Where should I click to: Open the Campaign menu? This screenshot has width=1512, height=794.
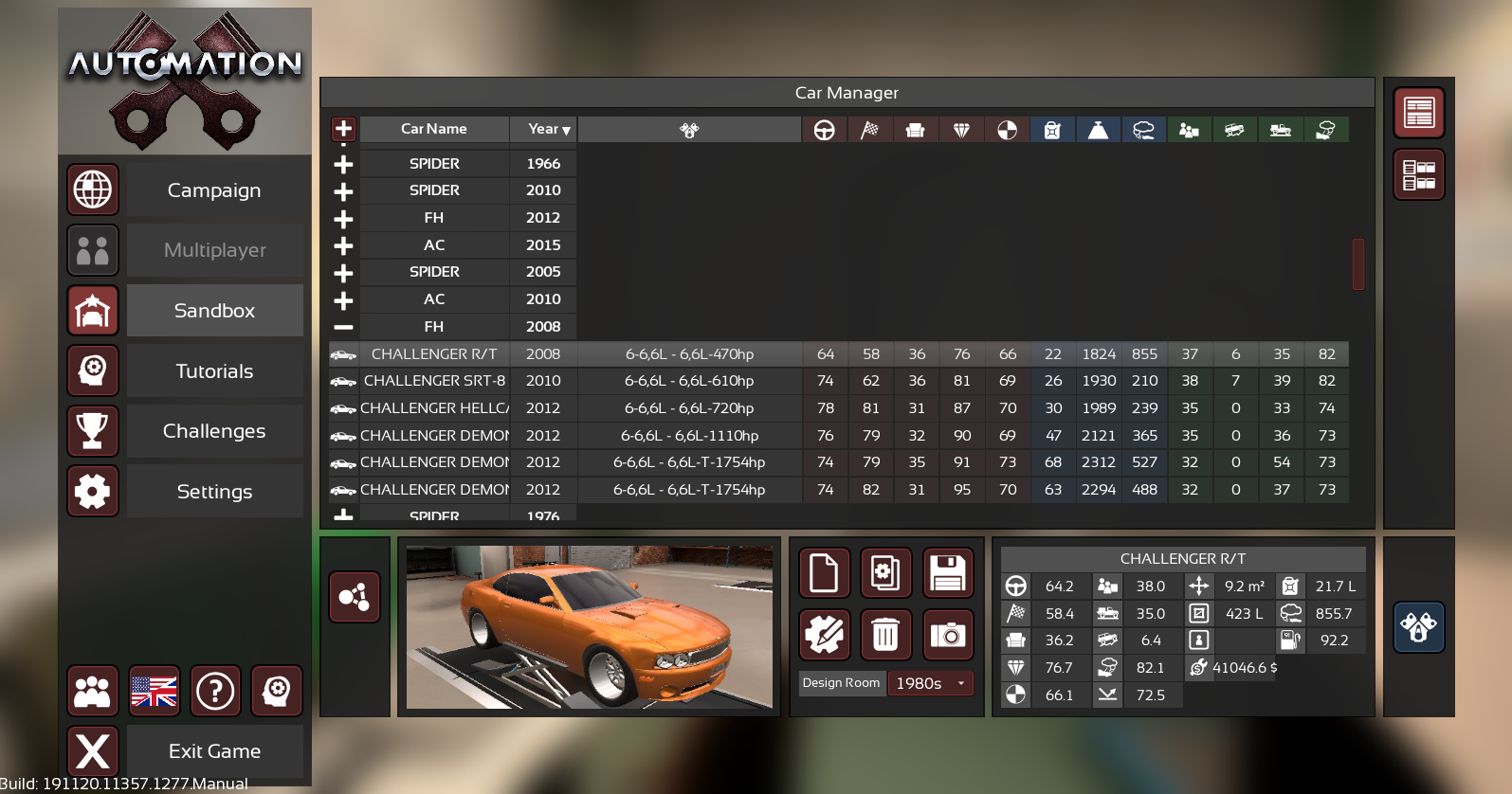215,190
